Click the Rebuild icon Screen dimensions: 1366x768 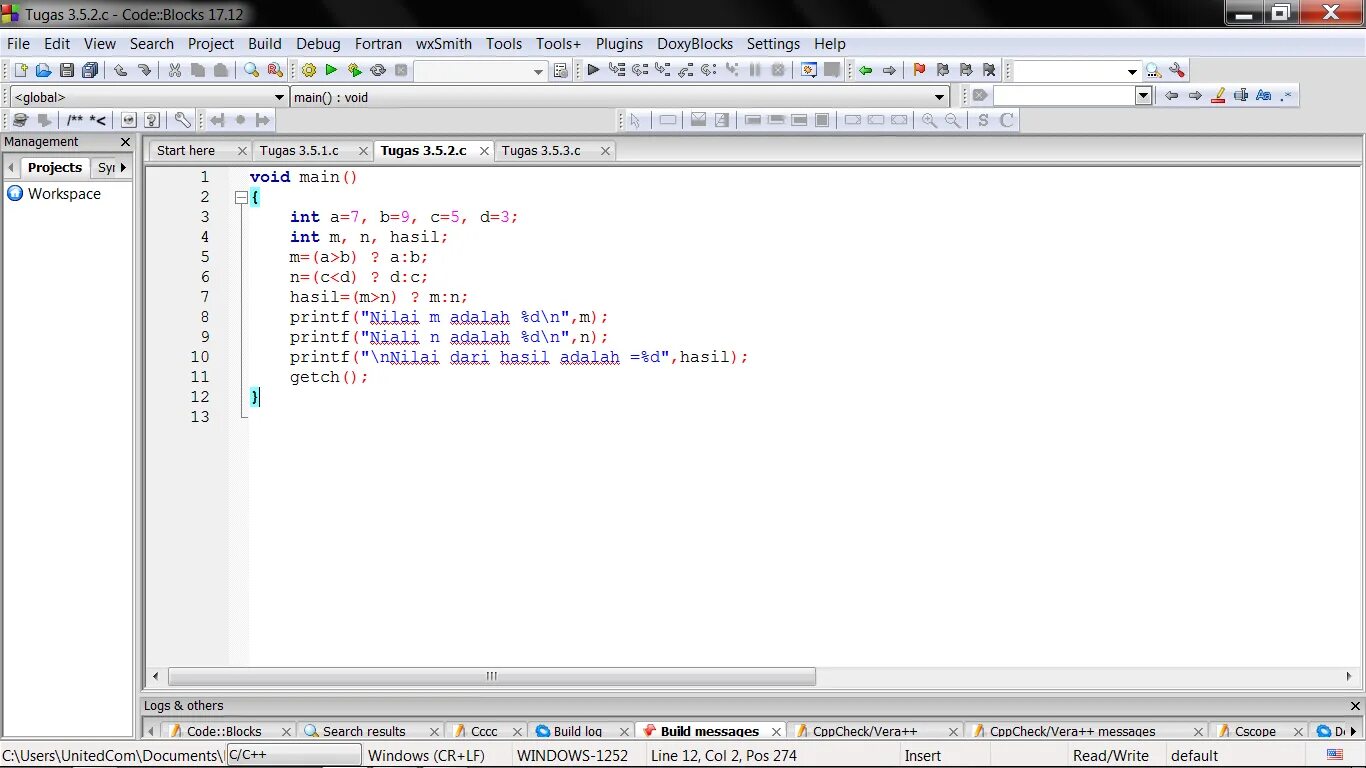point(378,70)
